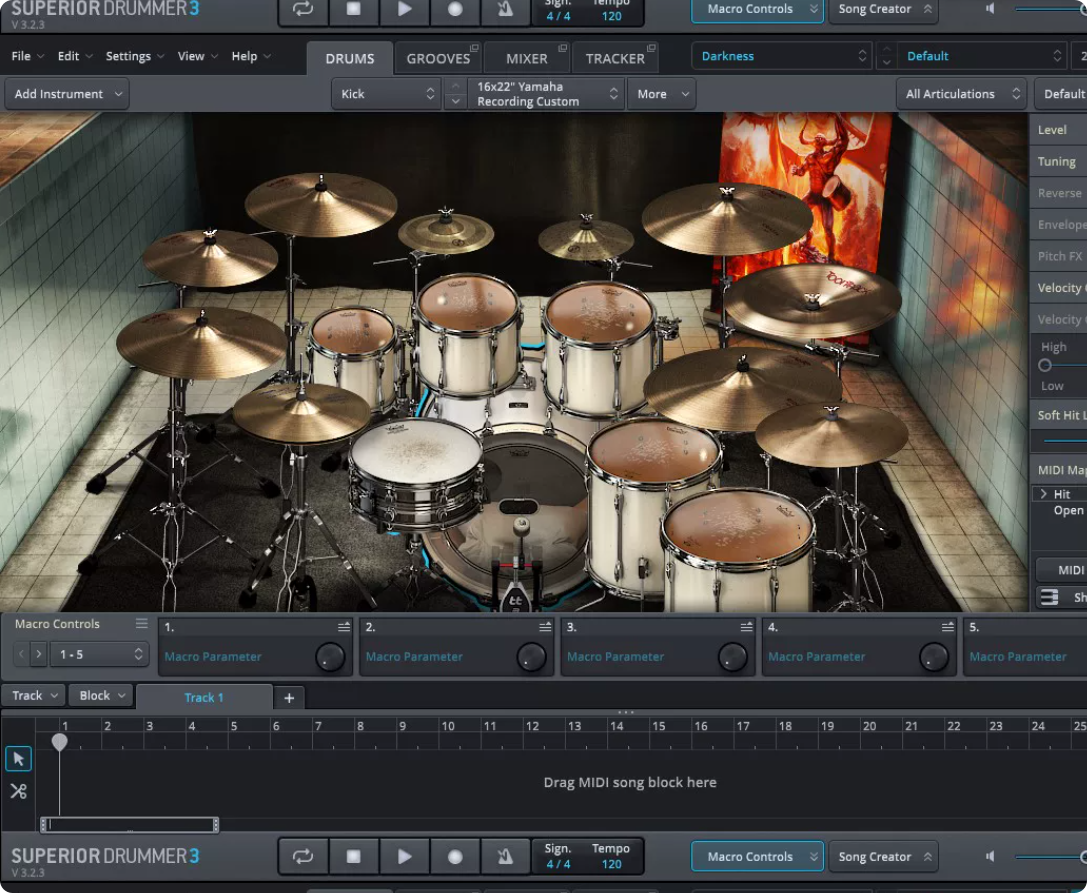Open the Help menu

point(251,56)
